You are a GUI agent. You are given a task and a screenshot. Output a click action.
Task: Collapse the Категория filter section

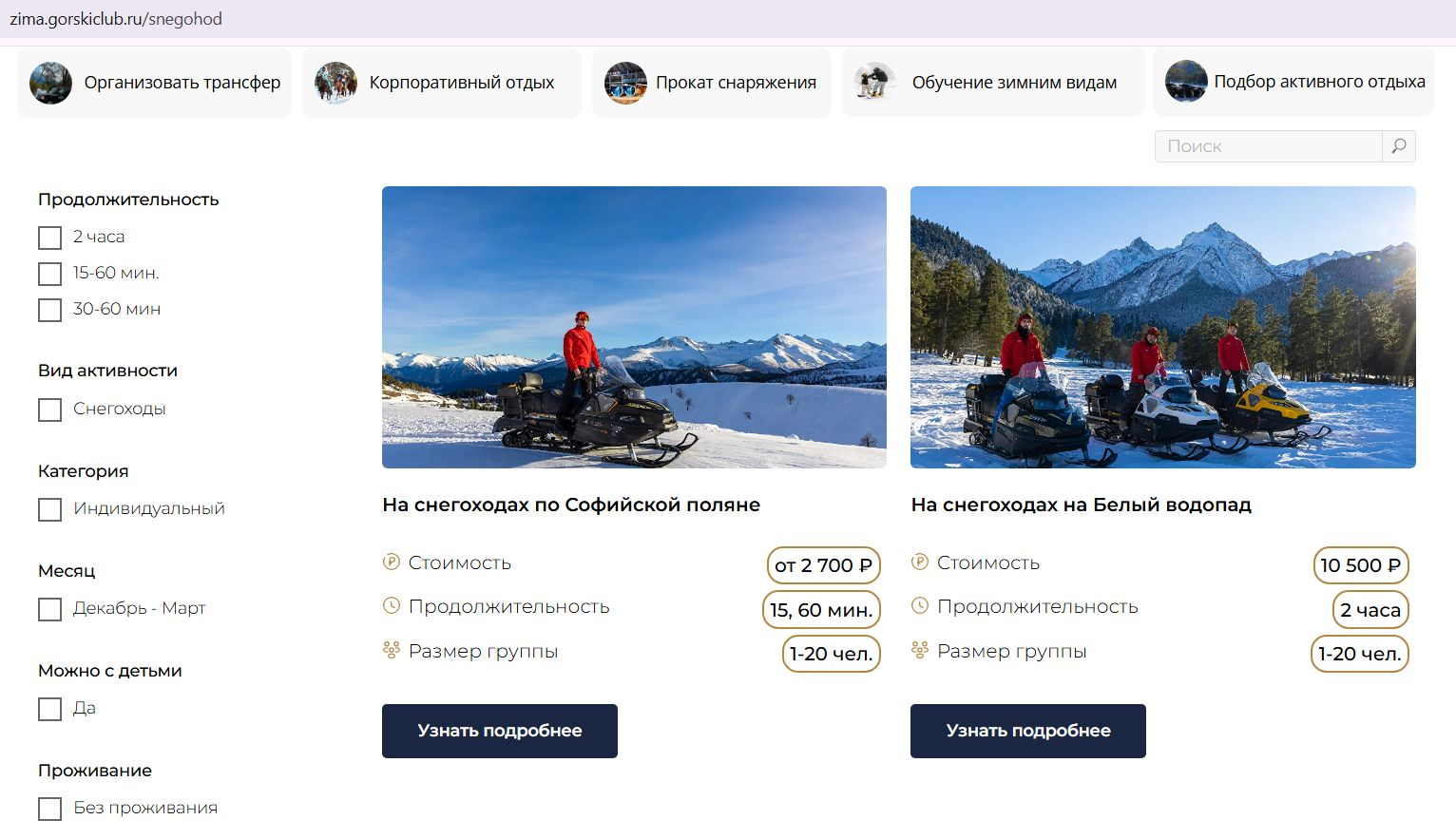(85, 470)
